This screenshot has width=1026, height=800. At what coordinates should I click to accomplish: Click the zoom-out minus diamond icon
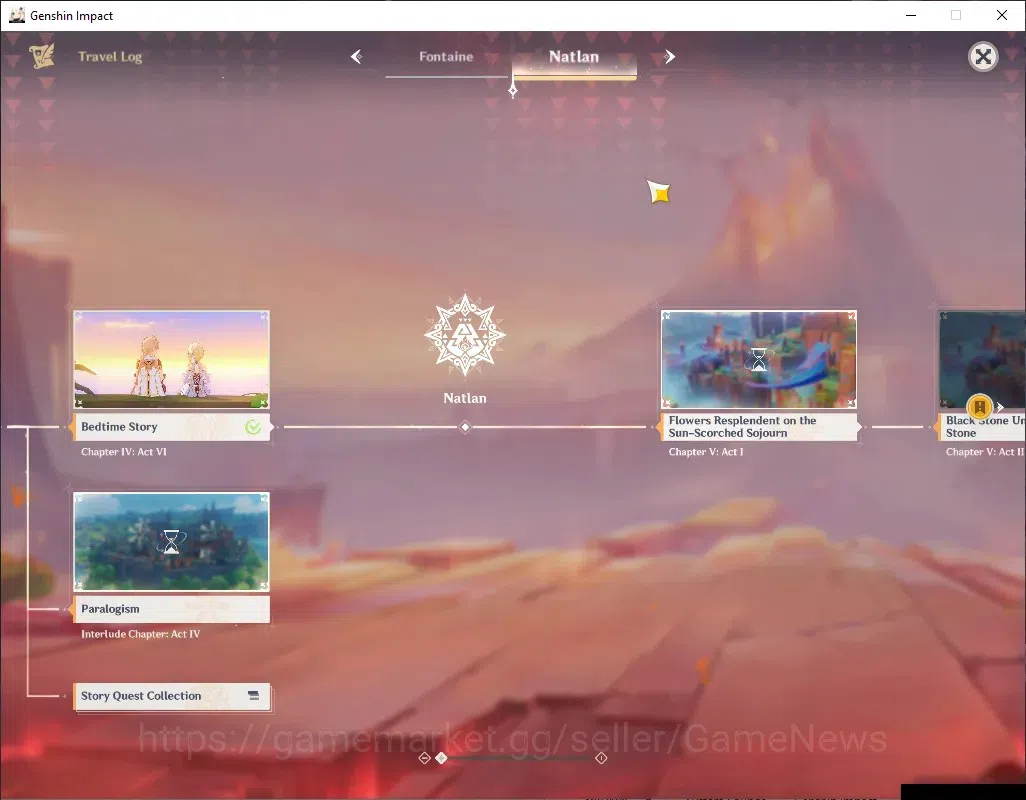(424, 758)
